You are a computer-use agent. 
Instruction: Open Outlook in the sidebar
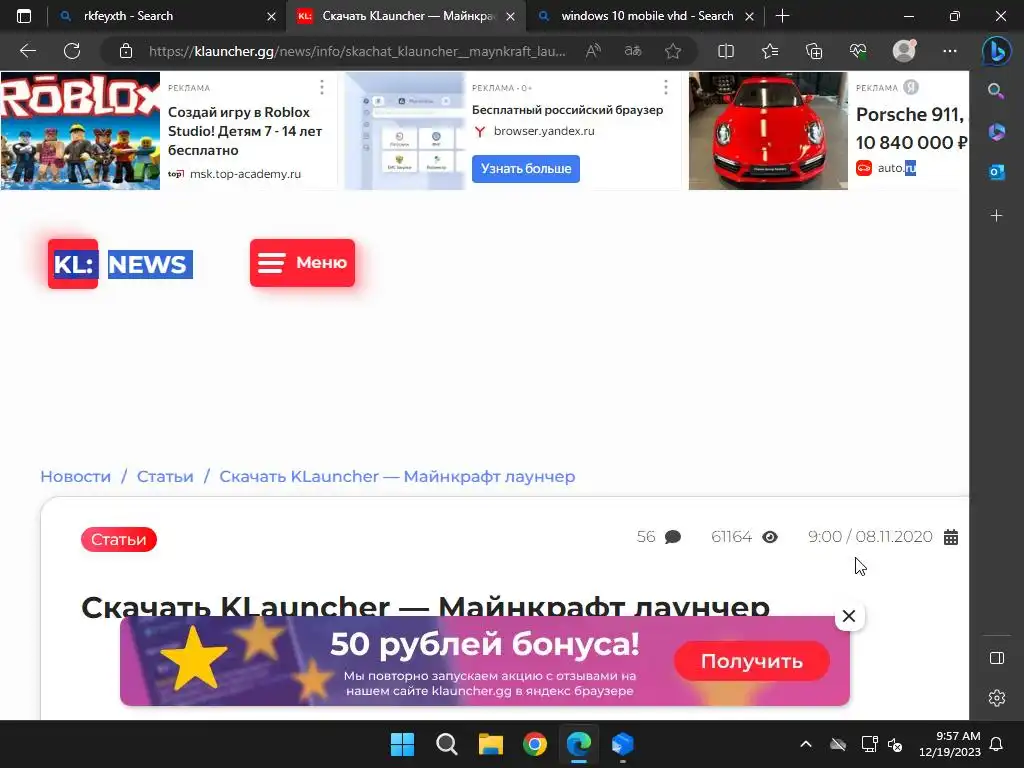996,172
